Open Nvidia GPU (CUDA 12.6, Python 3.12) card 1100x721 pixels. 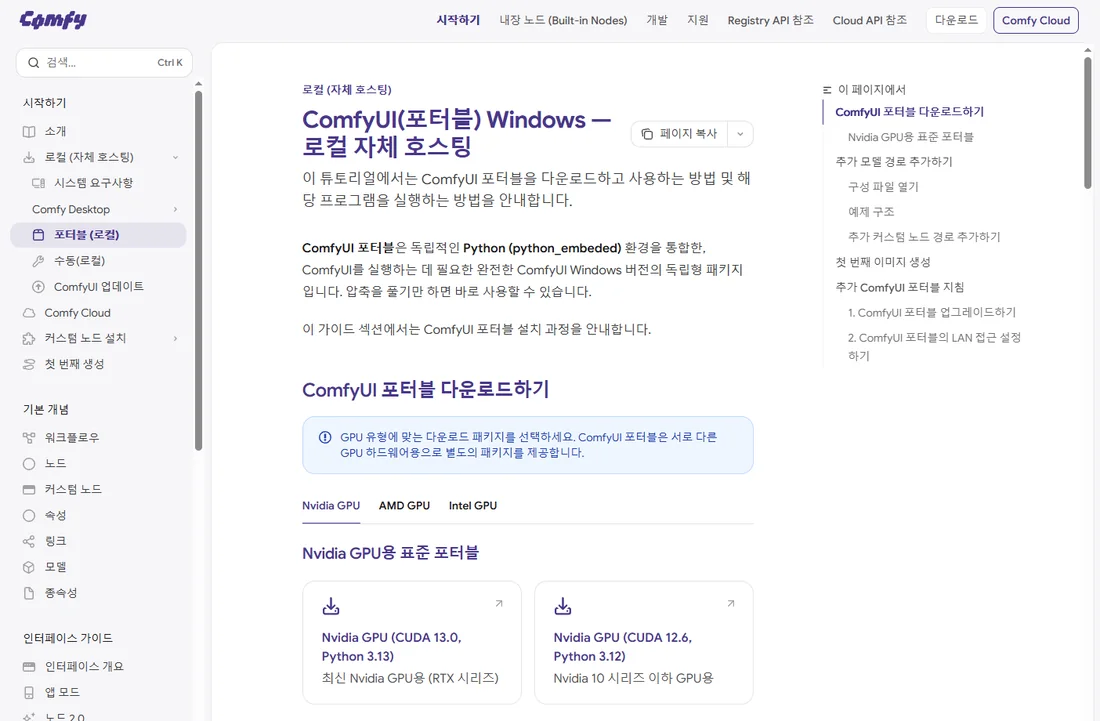(x=643, y=642)
